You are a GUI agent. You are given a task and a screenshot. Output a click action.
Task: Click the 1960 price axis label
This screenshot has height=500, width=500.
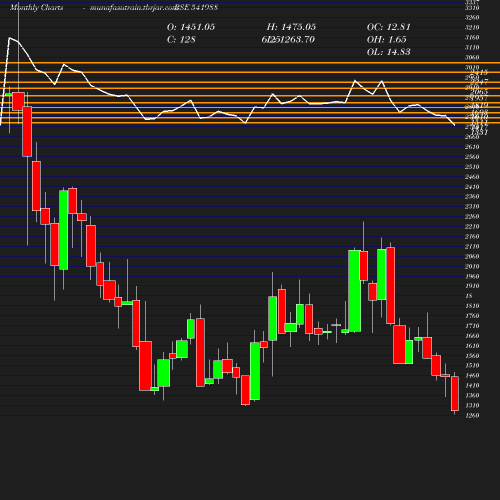pyautogui.click(x=472, y=276)
